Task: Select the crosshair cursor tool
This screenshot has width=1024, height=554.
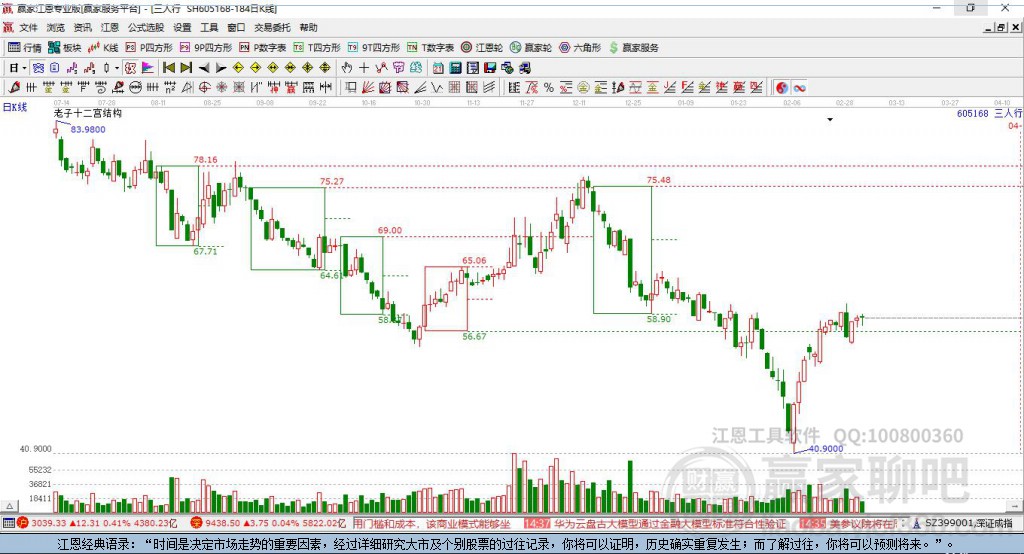Action: point(364,68)
